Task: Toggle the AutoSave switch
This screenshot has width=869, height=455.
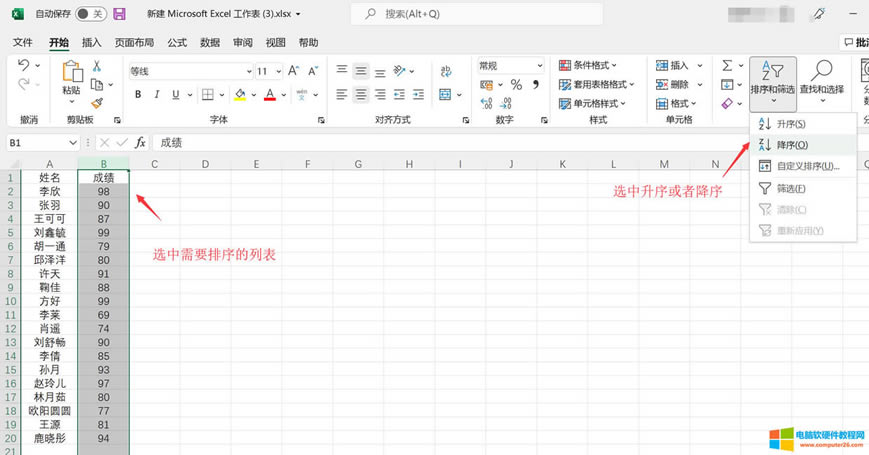Action: coord(90,14)
